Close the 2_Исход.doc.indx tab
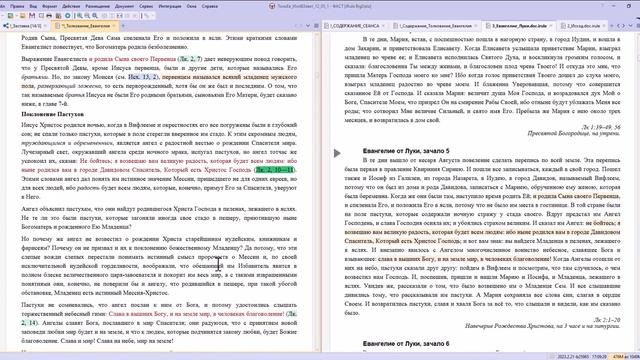The image size is (640, 360). [604, 26]
